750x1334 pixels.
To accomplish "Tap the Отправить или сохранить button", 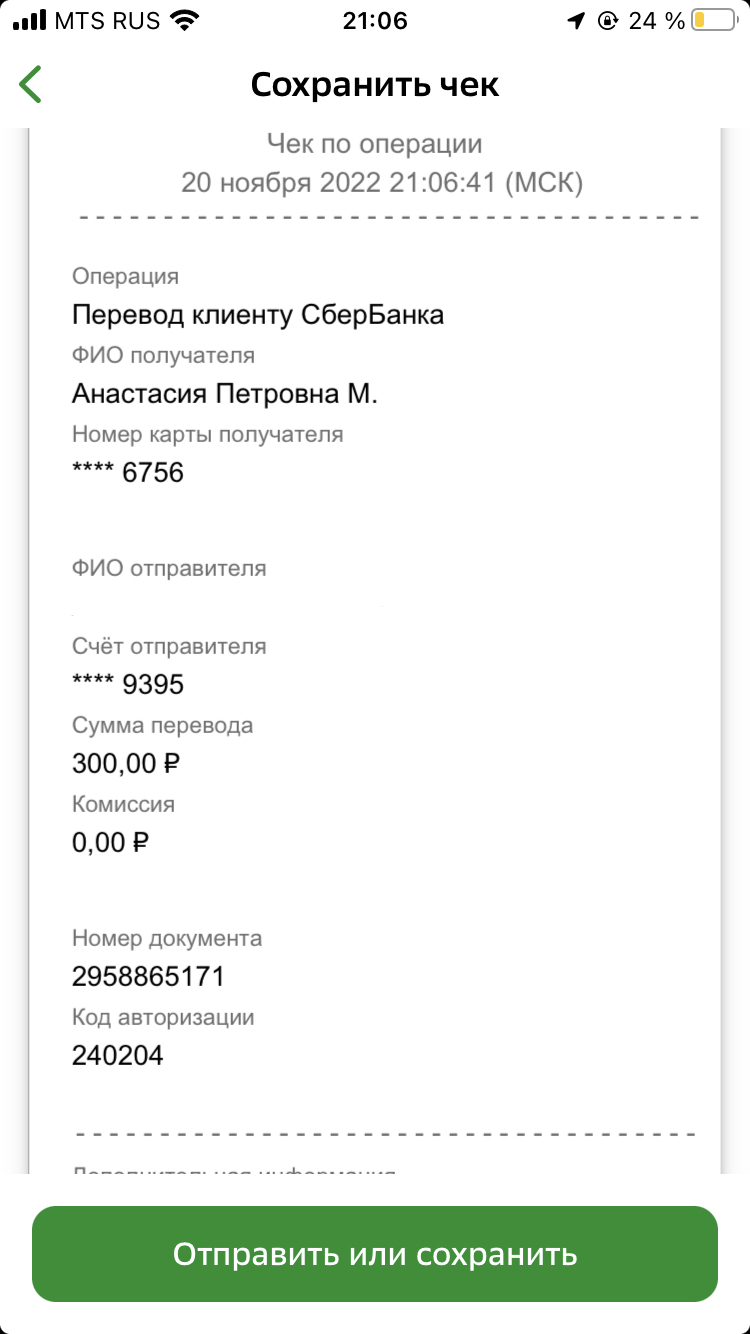I will [x=375, y=1254].
